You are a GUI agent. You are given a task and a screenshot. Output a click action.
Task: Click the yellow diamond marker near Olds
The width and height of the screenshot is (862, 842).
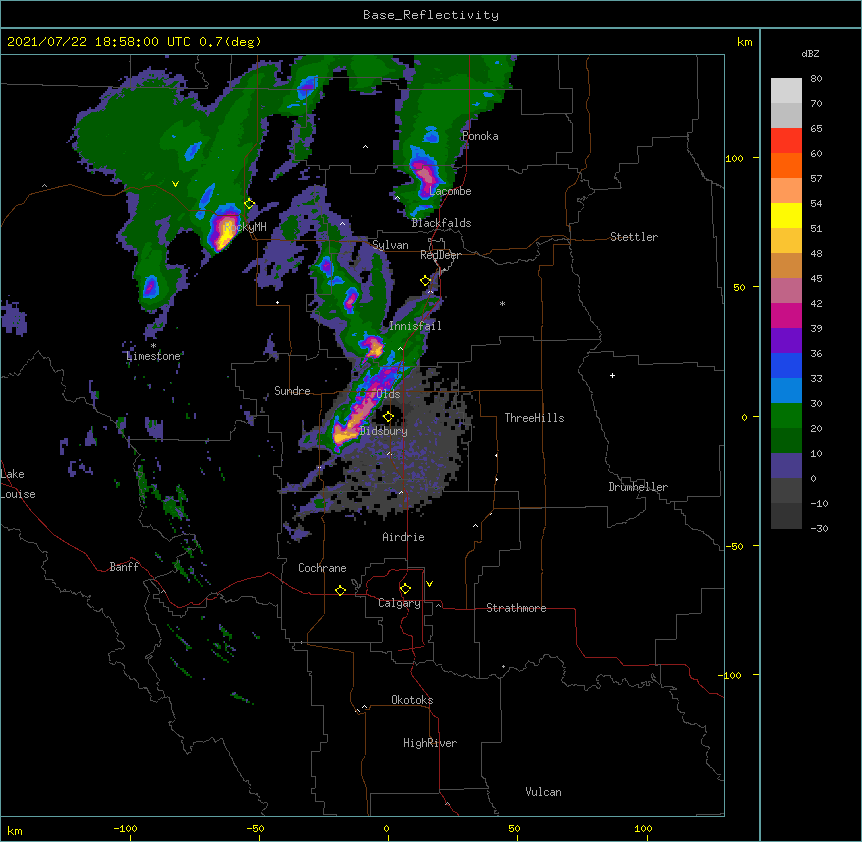[x=388, y=416]
